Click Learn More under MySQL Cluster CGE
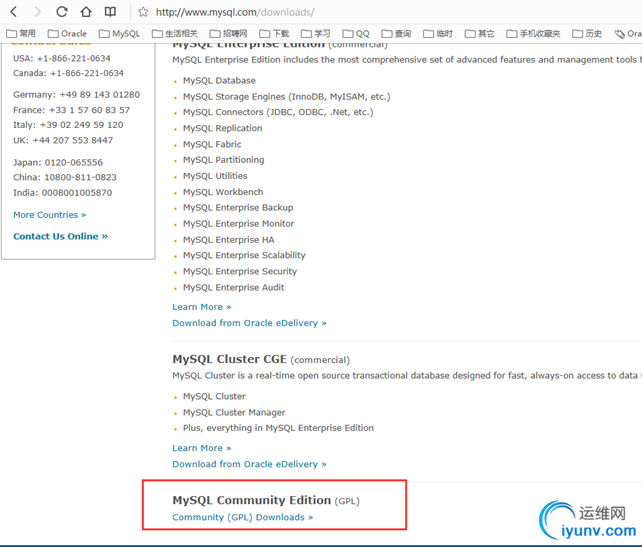 click(202, 448)
